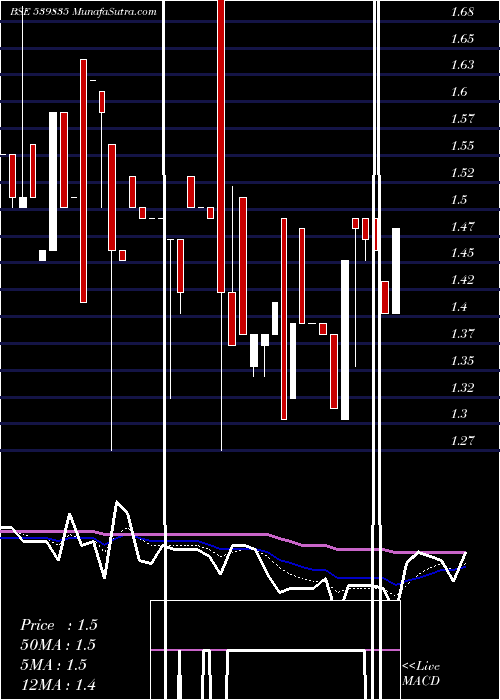500x700 pixels.
Task: Click the BSE MunafaSutra.com chart title
Action: (83, 12)
